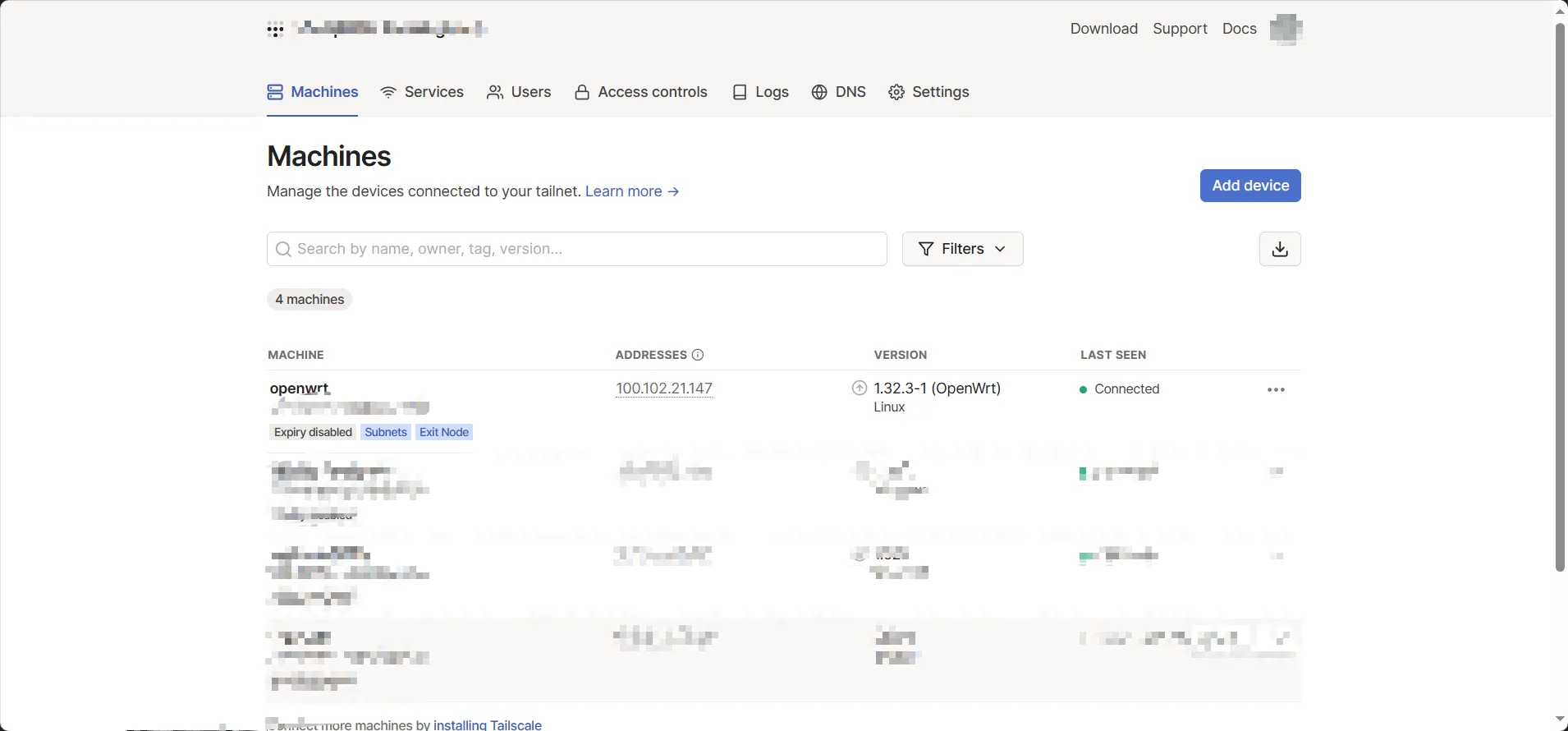Go to the DNS tab
Screen dimensions: 1568x731
838,92
